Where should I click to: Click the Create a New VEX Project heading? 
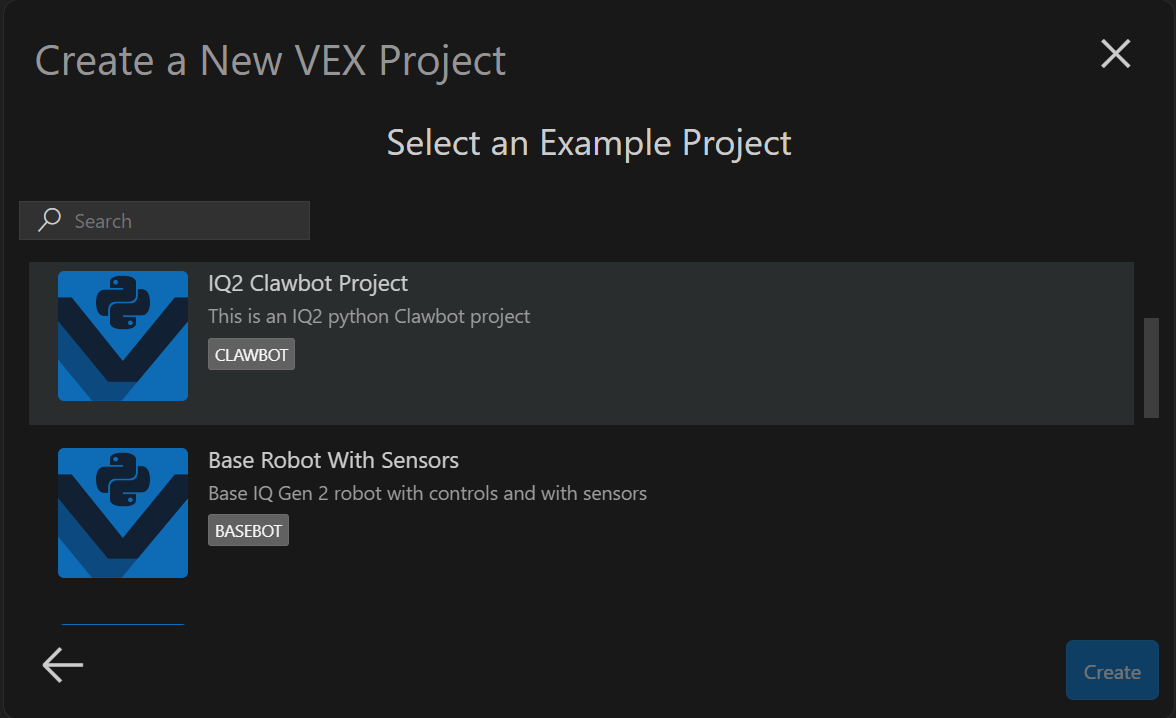[270, 60]
